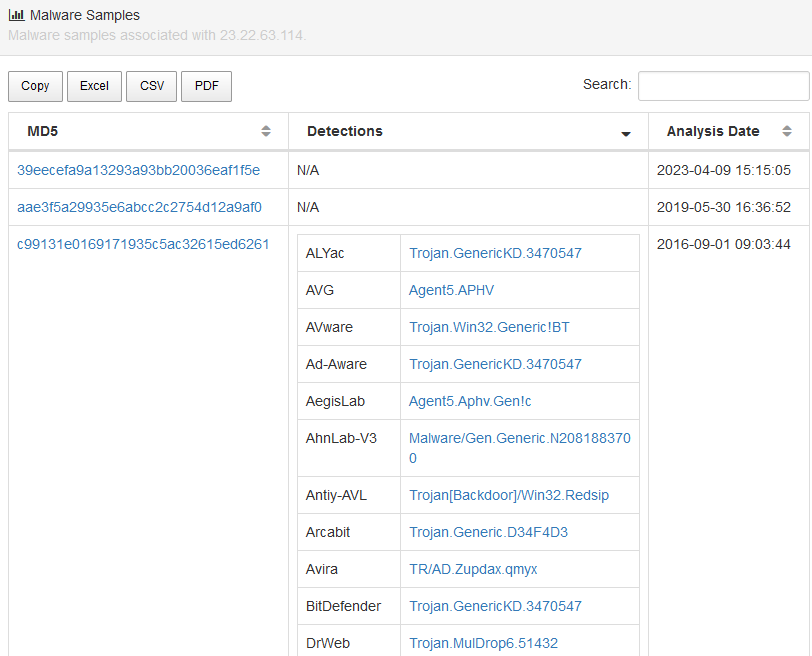812x656 pixels.
Task: Click the Malware Samples panel title
Action: (x=85, y=15)
